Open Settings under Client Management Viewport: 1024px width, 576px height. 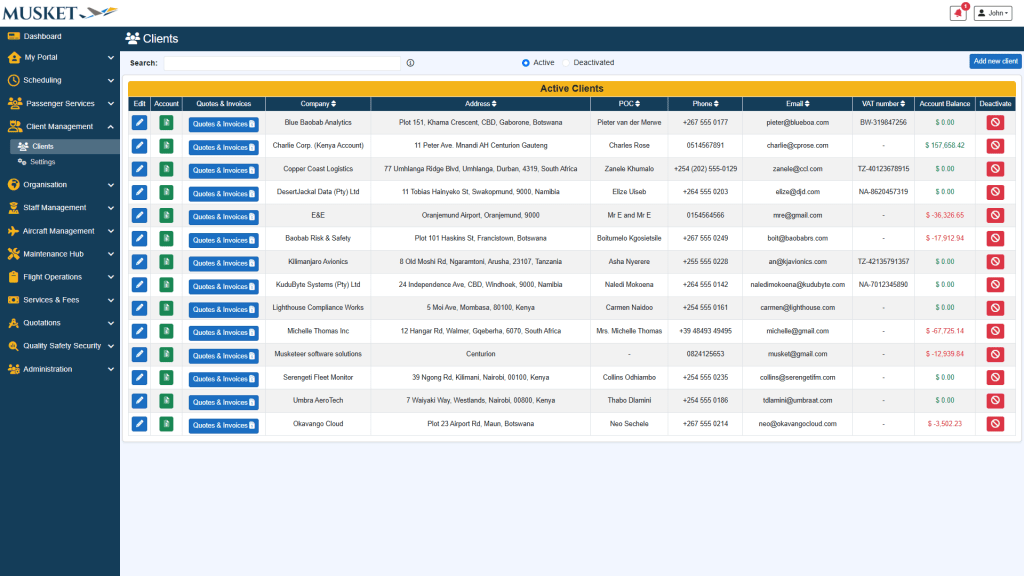click(43, 162)
